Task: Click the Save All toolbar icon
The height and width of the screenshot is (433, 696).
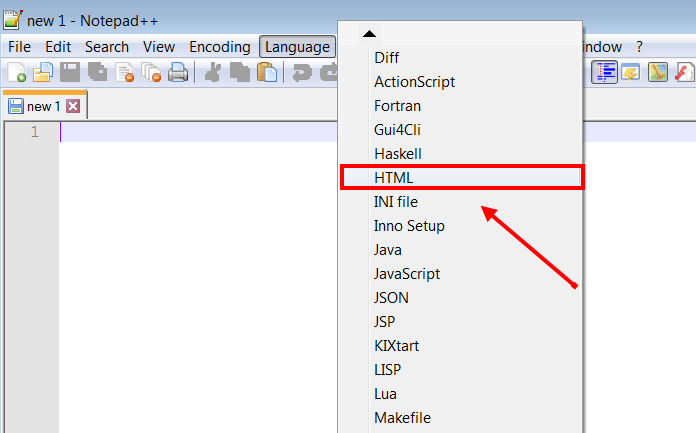Action: 97,72
